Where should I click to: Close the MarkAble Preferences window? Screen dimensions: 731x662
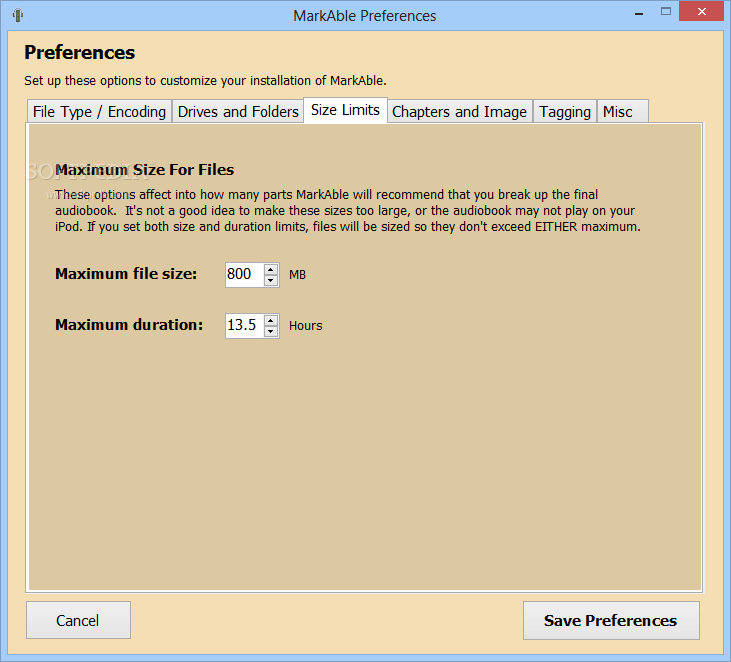[x=702, y=12]
